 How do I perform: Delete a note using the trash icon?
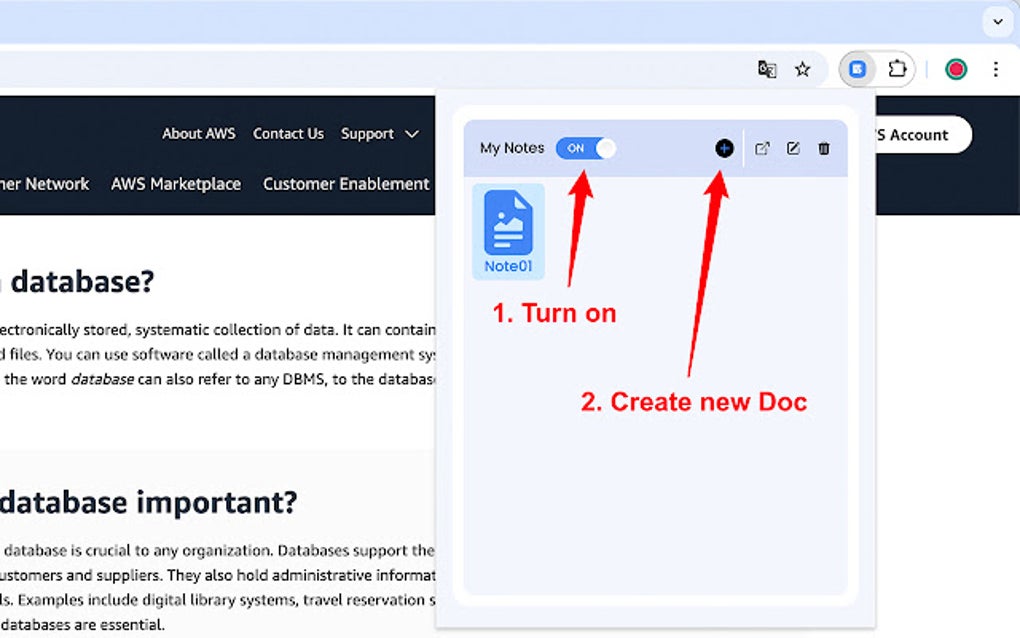coord(823,147)
